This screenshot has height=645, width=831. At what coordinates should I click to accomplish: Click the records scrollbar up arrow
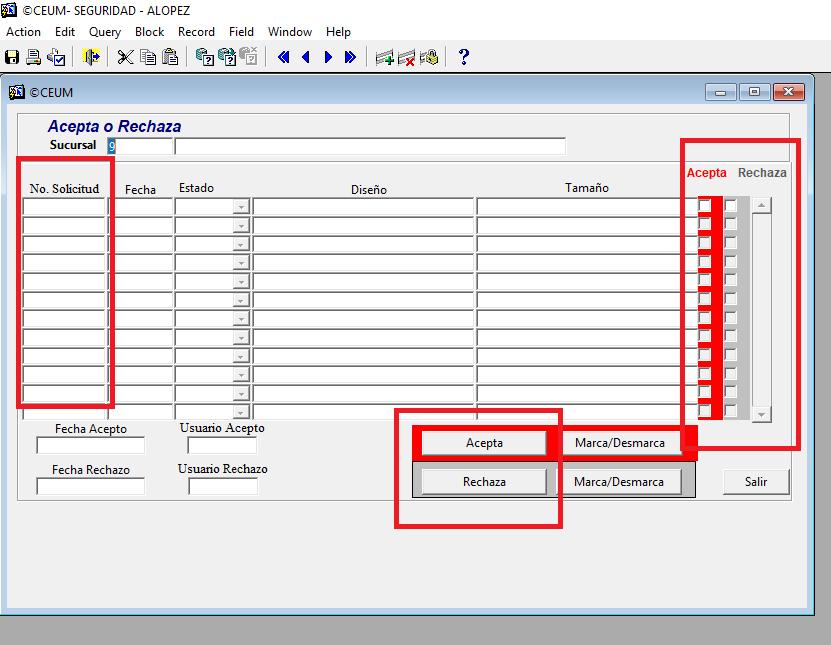[762, 205]
